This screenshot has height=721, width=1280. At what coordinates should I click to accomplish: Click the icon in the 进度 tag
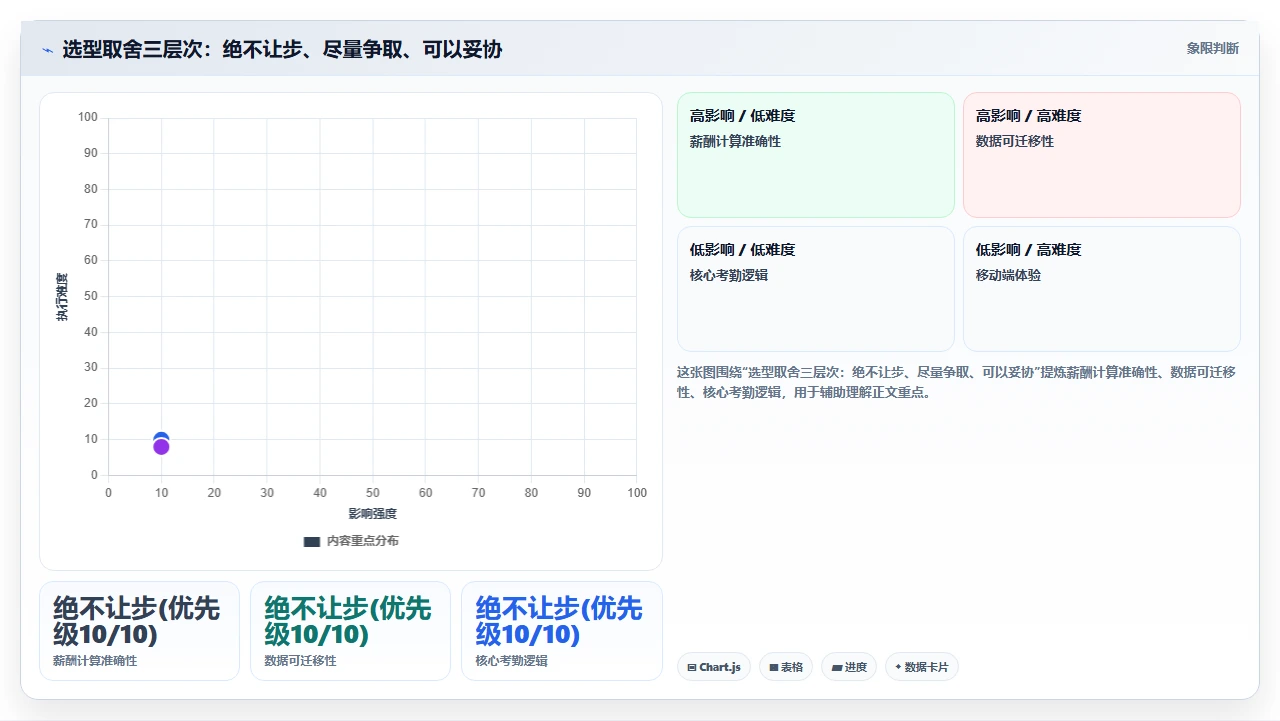(836, 667)
